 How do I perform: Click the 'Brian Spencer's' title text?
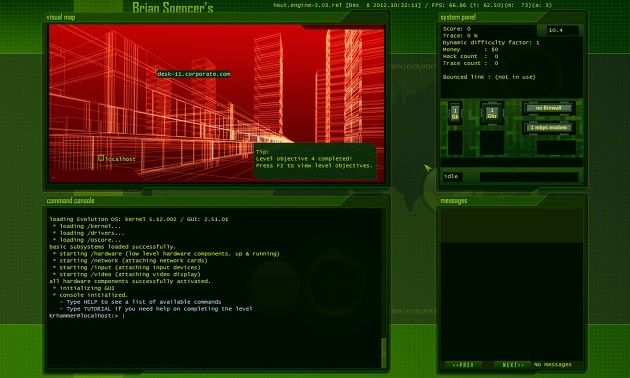(173, 7)
